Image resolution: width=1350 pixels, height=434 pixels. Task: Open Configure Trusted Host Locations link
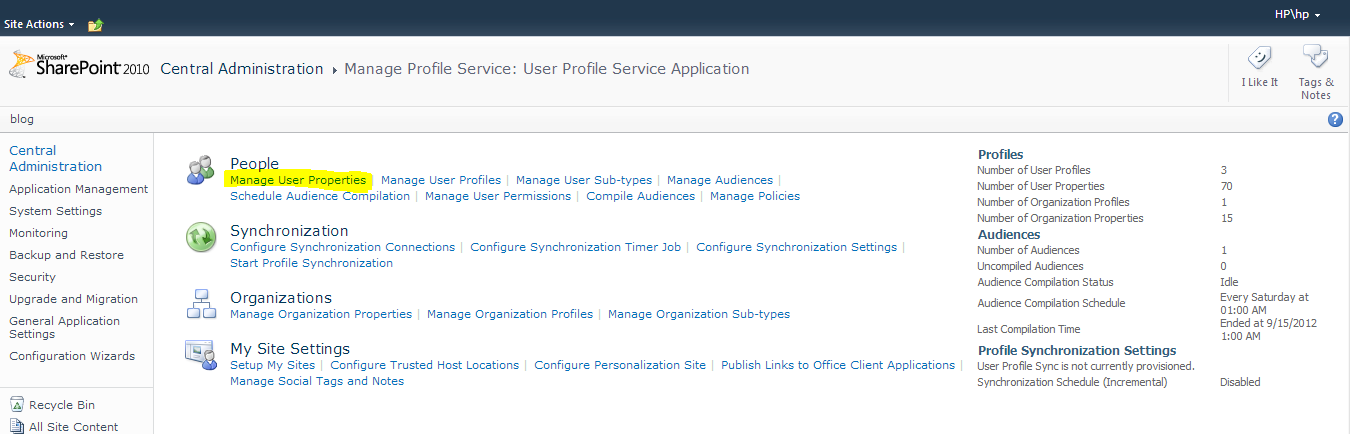425,365
